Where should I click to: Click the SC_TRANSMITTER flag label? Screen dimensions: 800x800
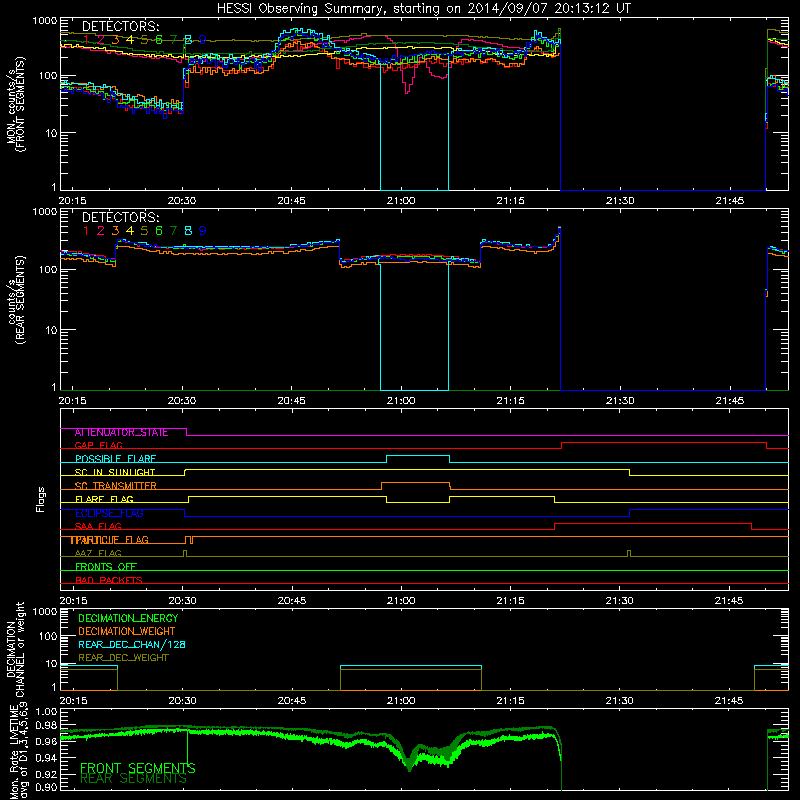tap(115, 486)
